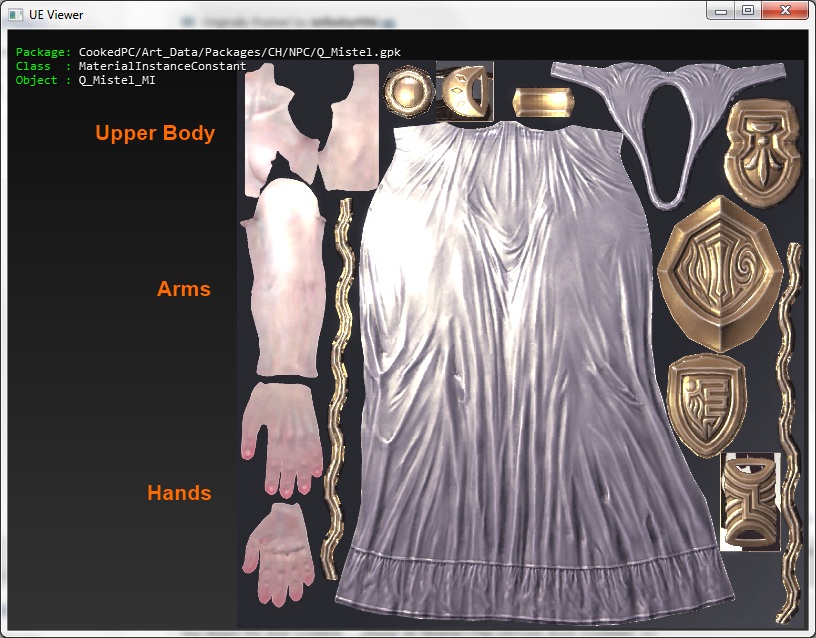Maximize the UE Viewer window

tap(748, 11)
